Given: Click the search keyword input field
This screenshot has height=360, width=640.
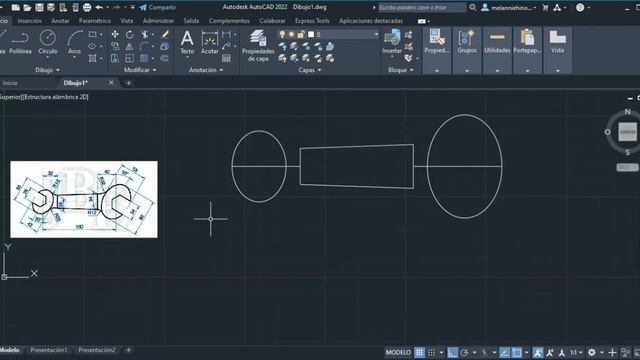Looking at the screenshot, I should point(422,7).
